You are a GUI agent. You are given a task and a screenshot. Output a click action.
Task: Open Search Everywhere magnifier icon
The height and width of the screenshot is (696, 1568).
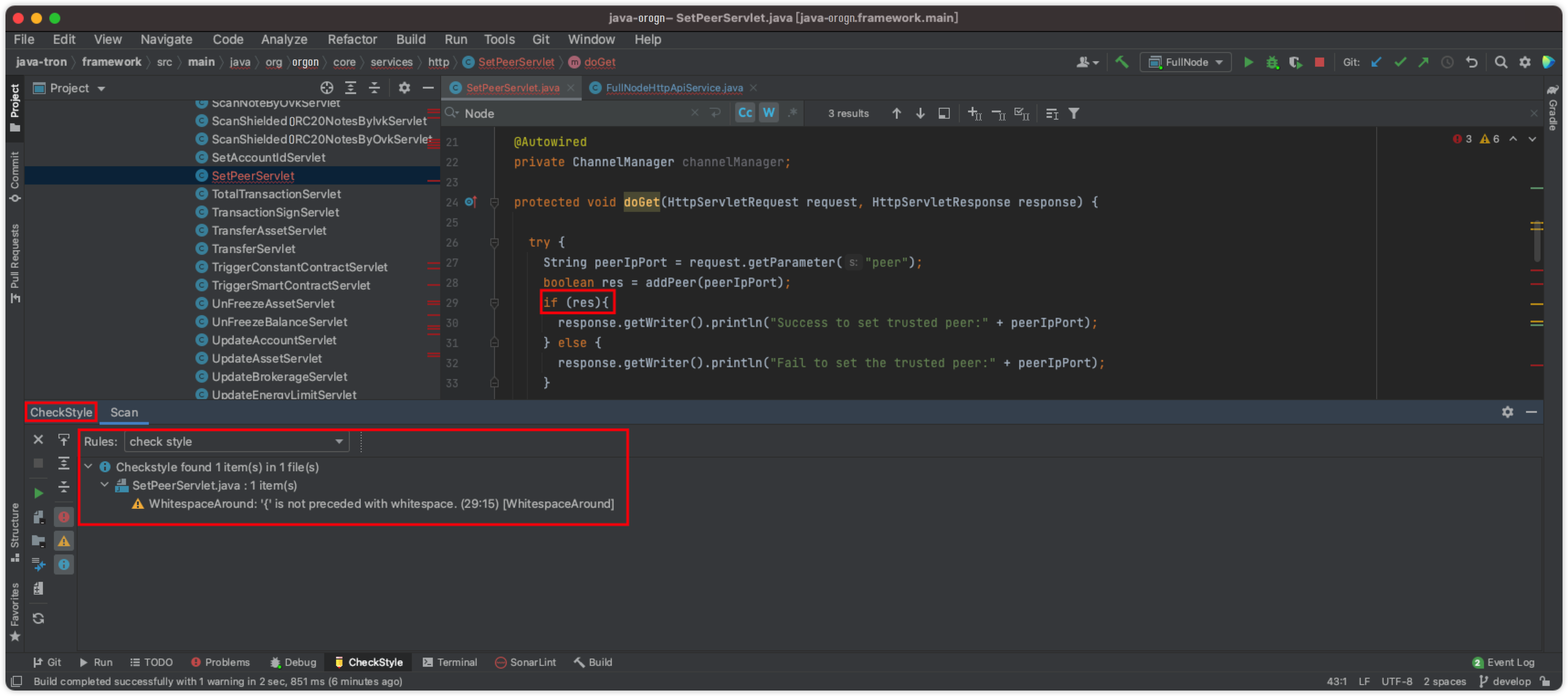[x=1500, y=62]
